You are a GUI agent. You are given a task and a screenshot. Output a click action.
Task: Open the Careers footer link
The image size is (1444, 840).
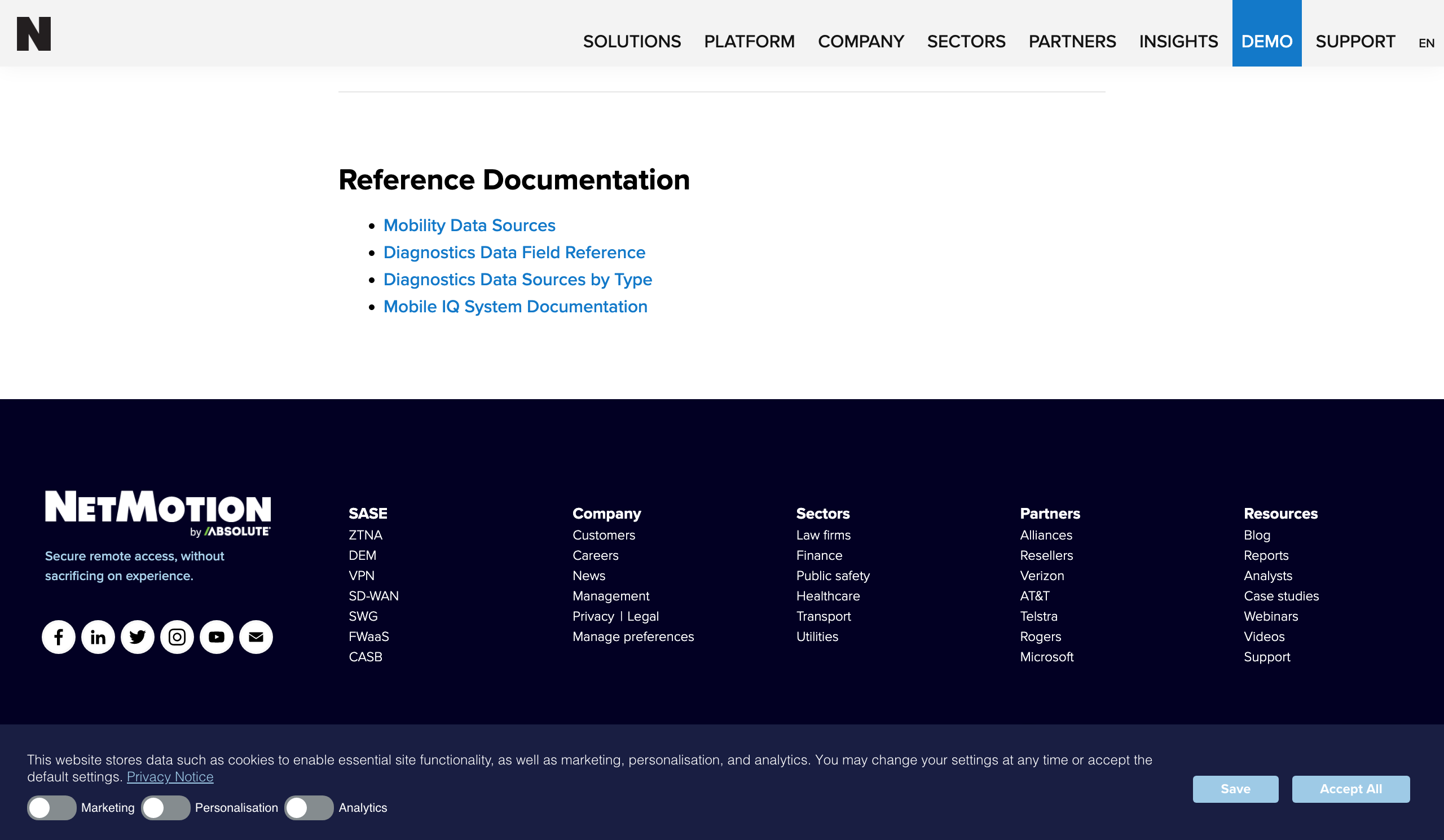(595, 555)
